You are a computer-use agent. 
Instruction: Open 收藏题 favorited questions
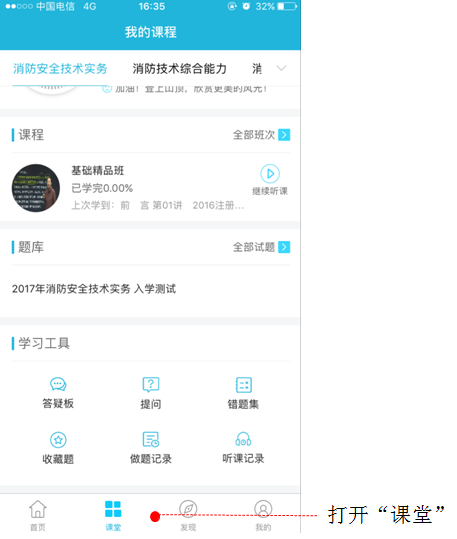58,448
